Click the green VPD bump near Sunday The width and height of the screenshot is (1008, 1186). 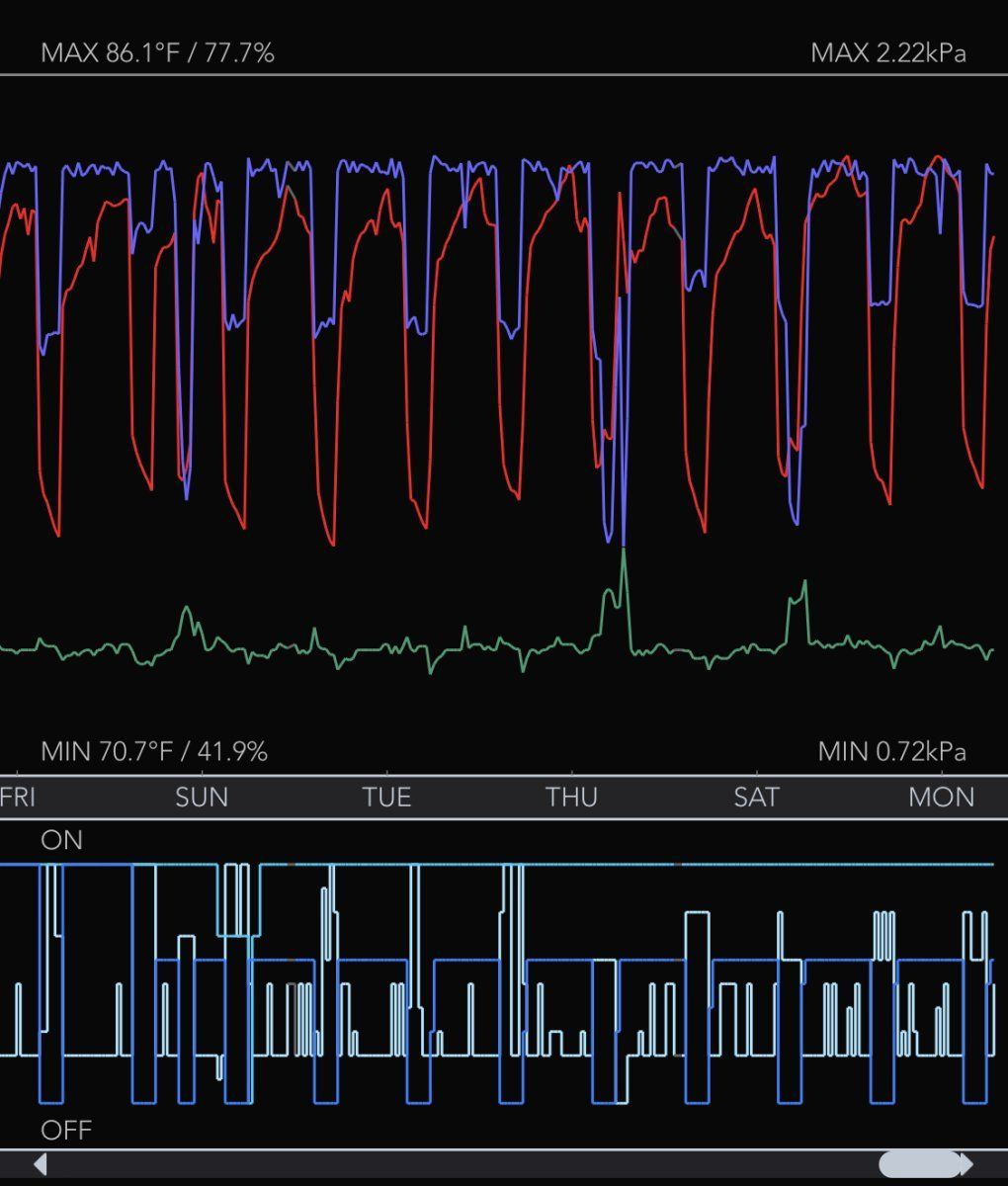coord(186,613)
